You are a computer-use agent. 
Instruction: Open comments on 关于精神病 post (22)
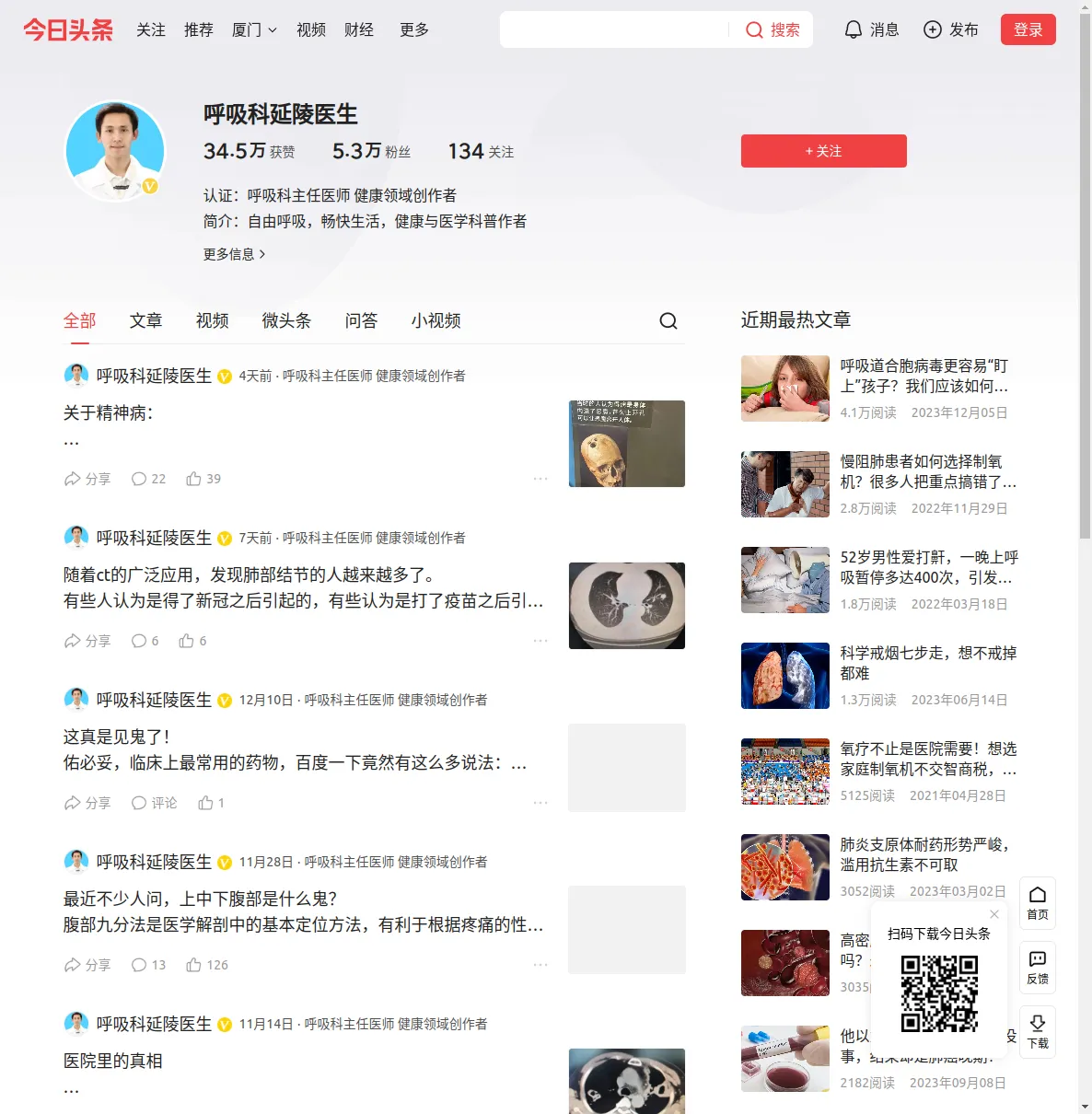[148, 479]
